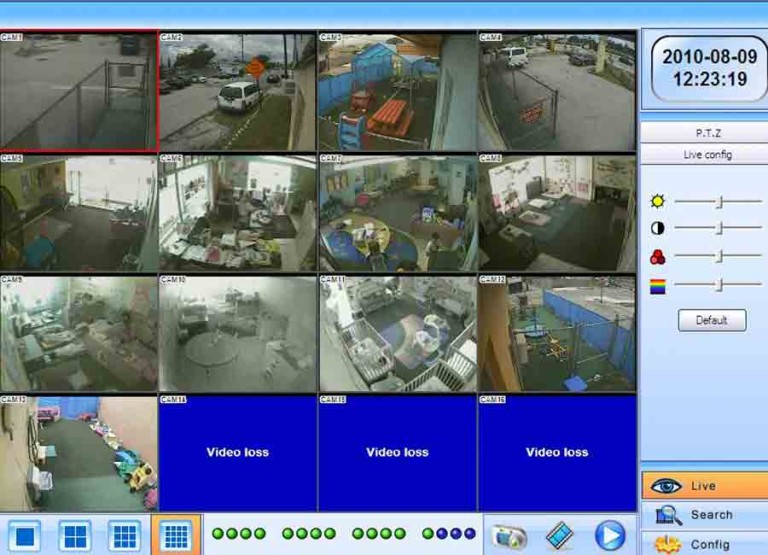Open the Config section

pyautogui.click(x=704, y=544)
